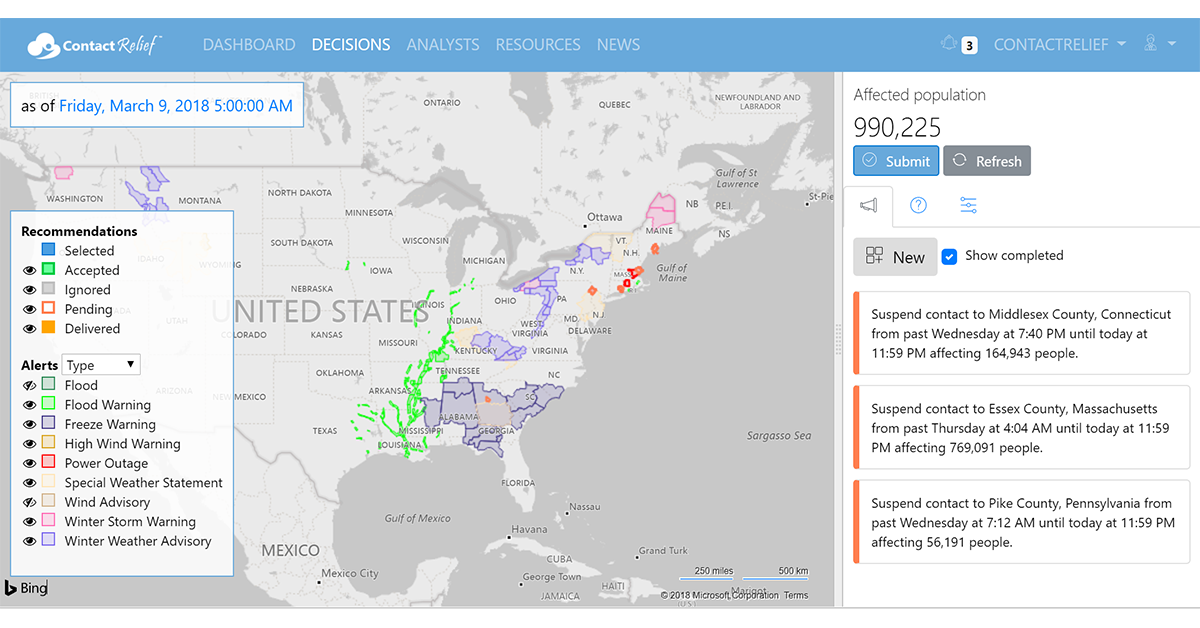Click the Submit button

[895, 161]
